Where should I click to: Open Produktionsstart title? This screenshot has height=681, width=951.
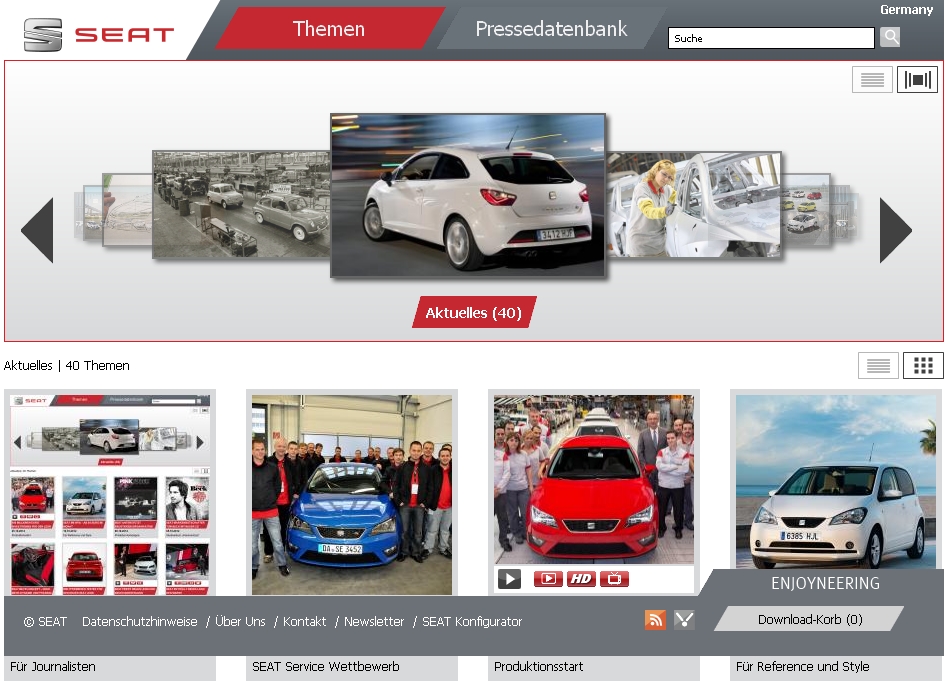click(539, 666)
